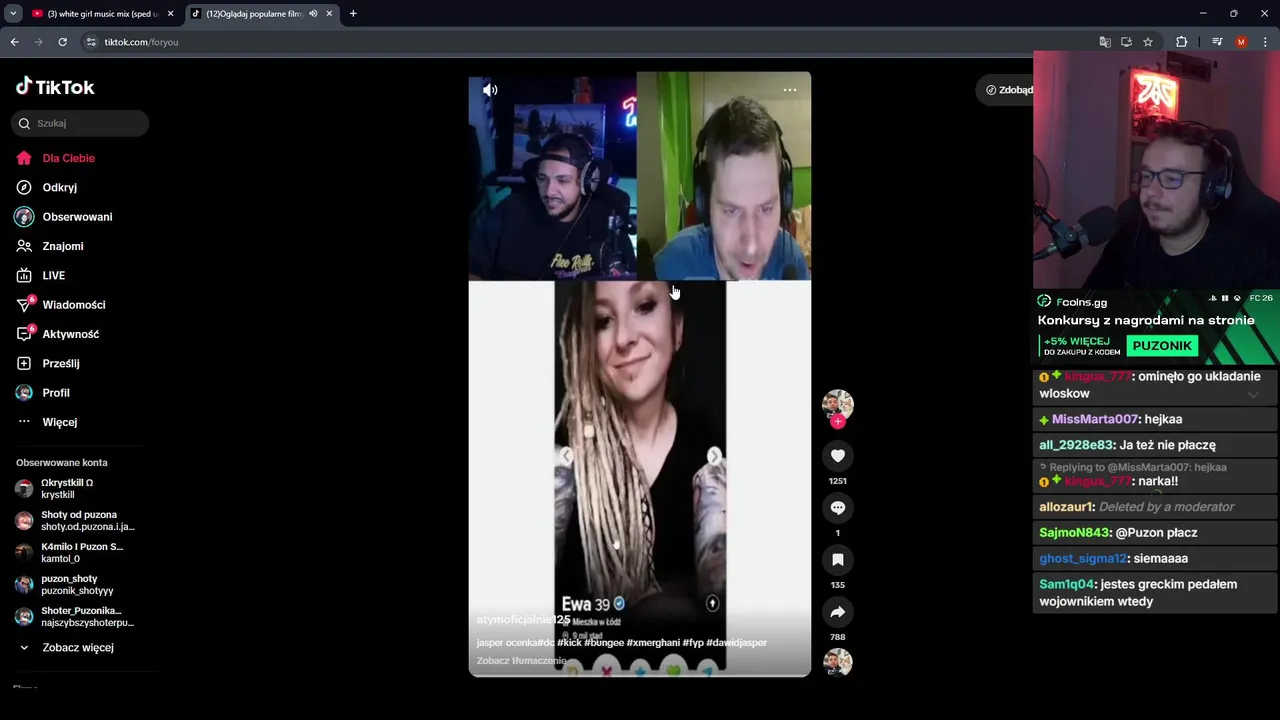View site information icon in address bar
Viewport: 1280px width, 720px height.
pos(91,42)
